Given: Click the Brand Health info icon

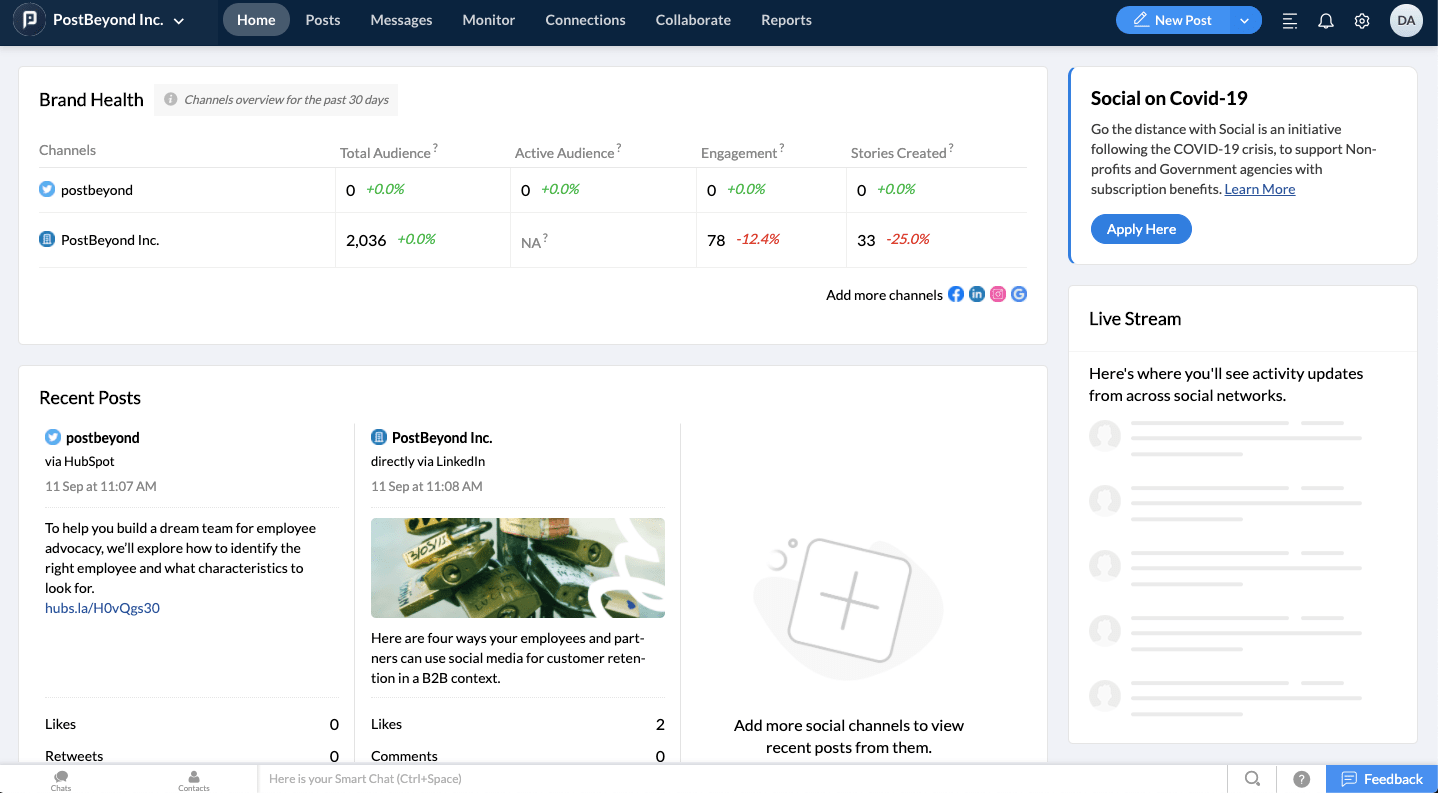Looking at the screenshot, I should click(x=170, y=99).
